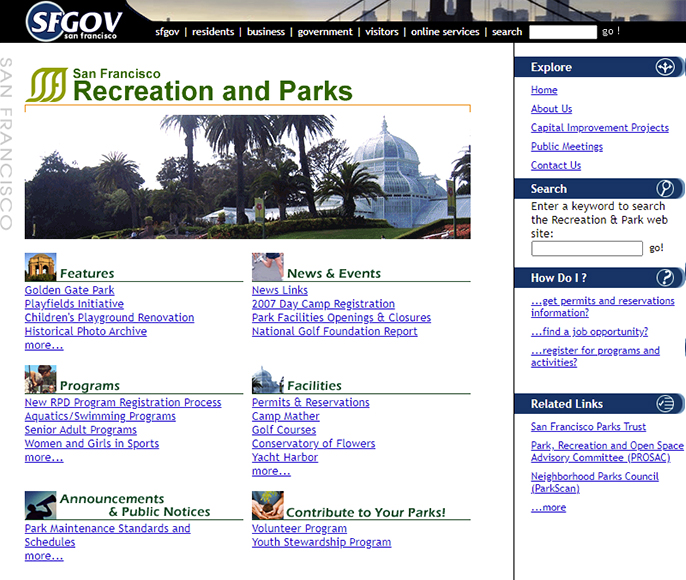The height and width of the screenshot is (580, 686).
Task: Open Permits & Reservations under Facilities
Action: [x=310, y=402]
